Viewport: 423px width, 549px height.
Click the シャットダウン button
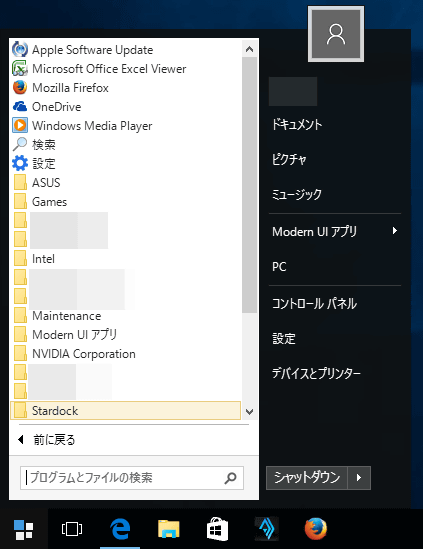307,478
